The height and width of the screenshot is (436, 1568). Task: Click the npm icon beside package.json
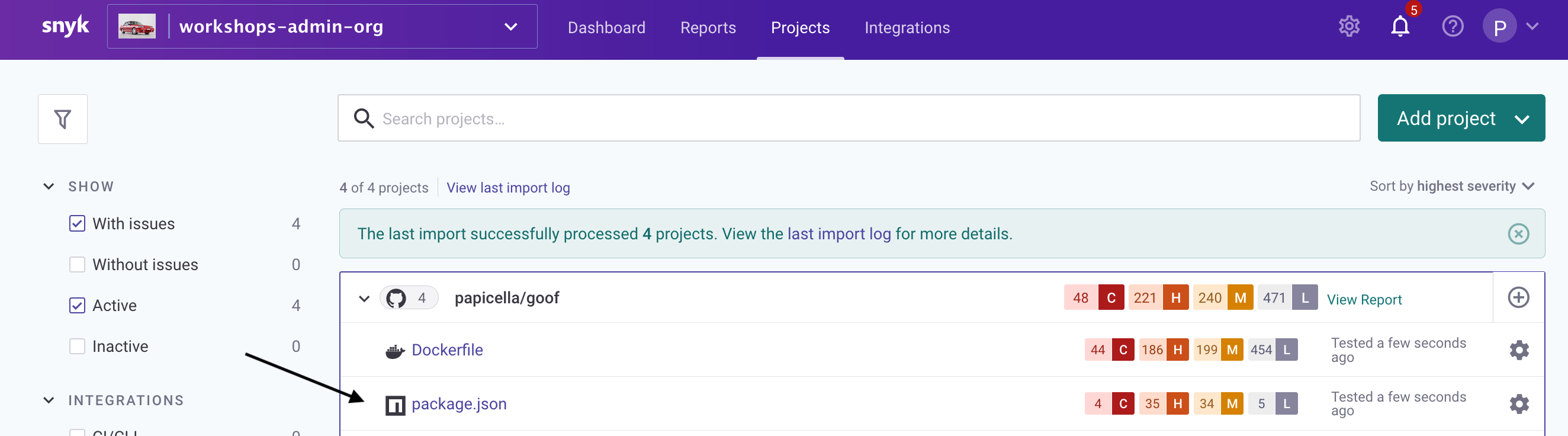[x=395, y=406]
